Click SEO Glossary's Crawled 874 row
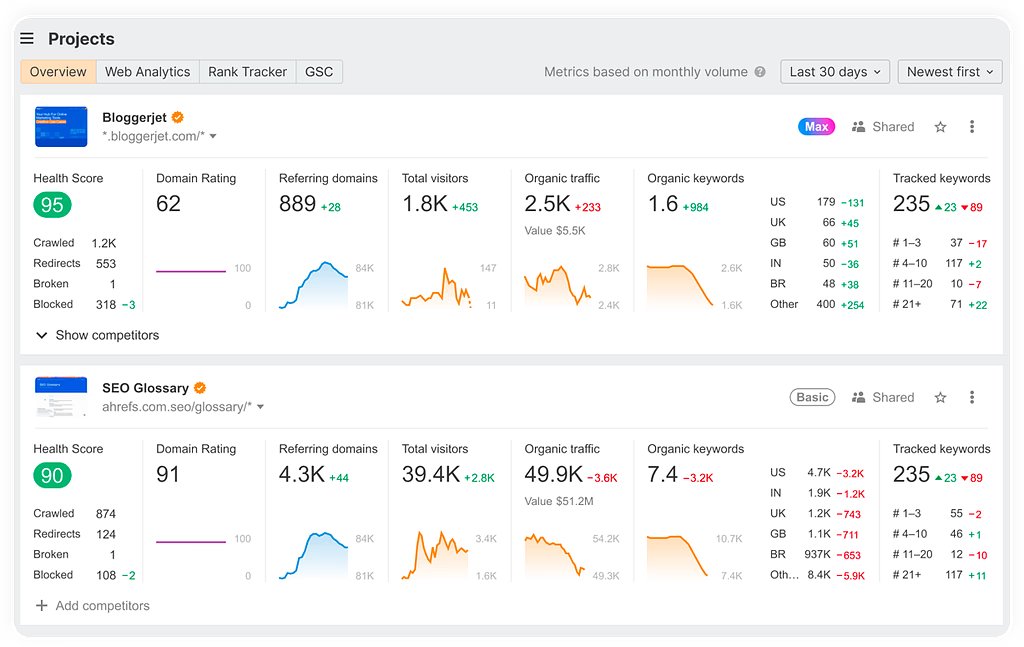 pyautogui.click(x=75, y=513)
